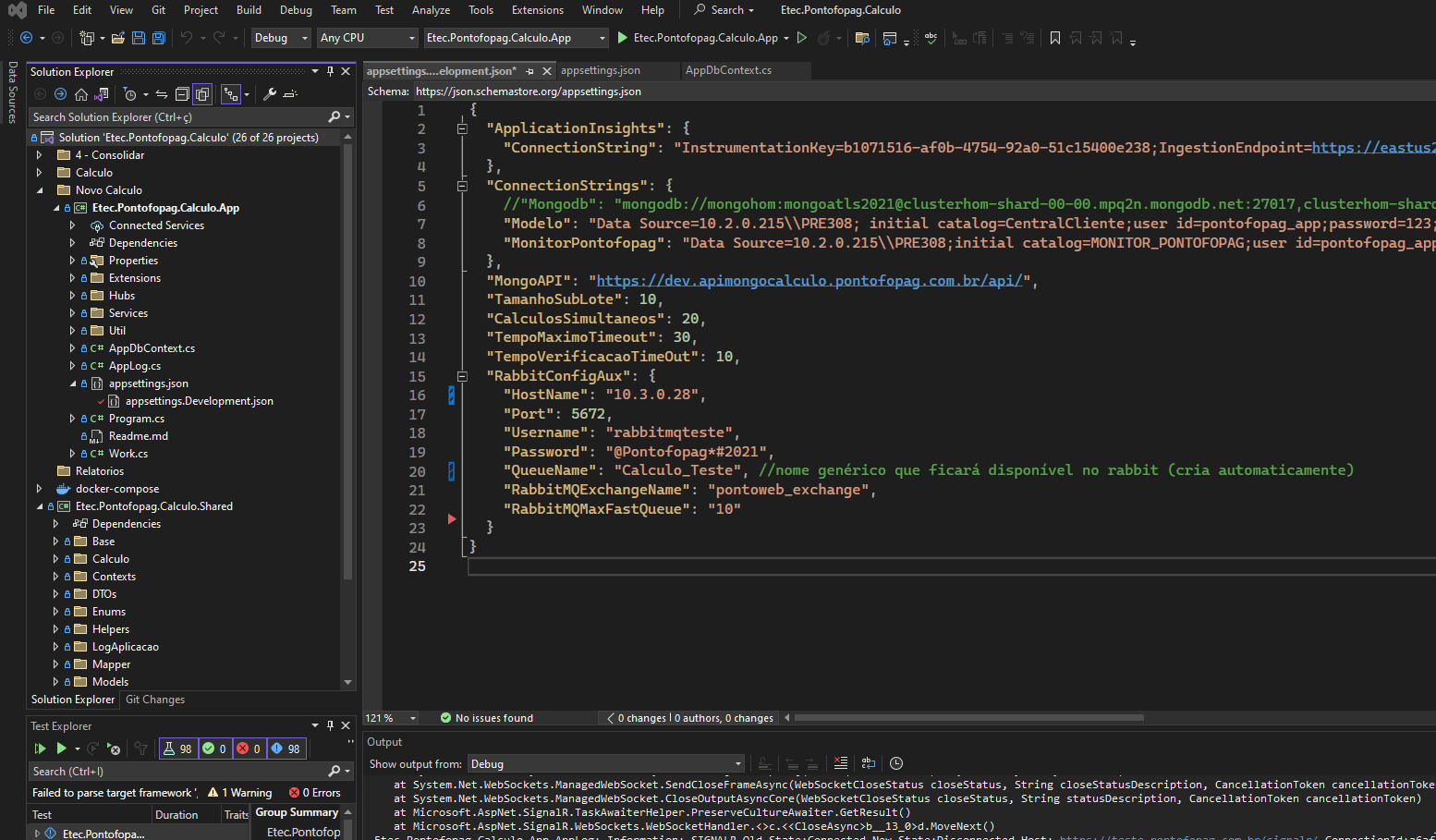
Task: Open the Any CPU platform dropdown
Action: (368, 38)
